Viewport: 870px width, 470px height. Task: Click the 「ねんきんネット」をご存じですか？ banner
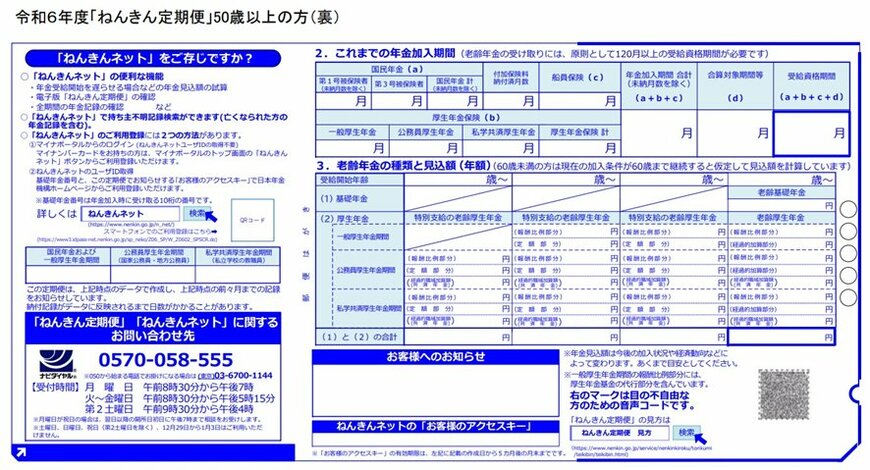tap(153, 58)
